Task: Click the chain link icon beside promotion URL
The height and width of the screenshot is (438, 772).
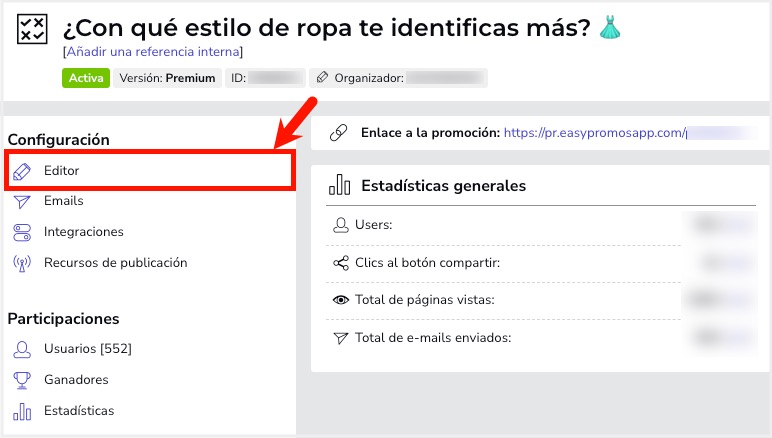Action: click(x=338, y=133)
